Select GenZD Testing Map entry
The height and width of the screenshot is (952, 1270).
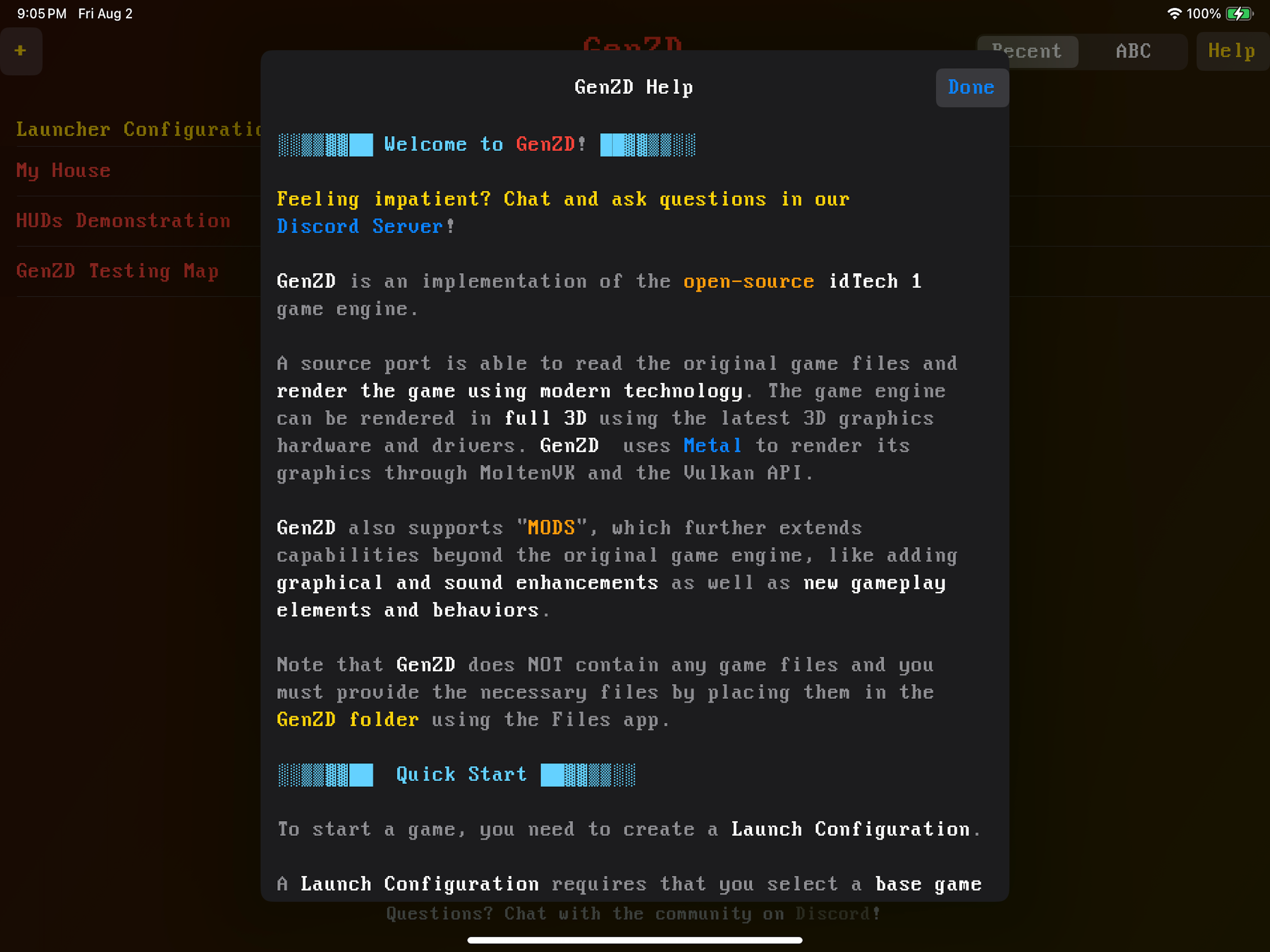pos(117,270)
